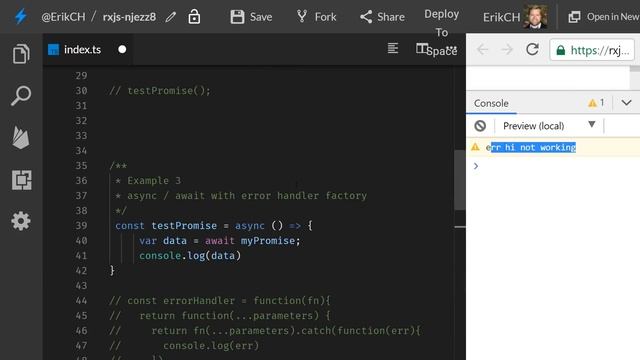This screenshot has height=360, width=640.
Task: Click the green lock icon in URL bar
Action: (x=561, y=50)
